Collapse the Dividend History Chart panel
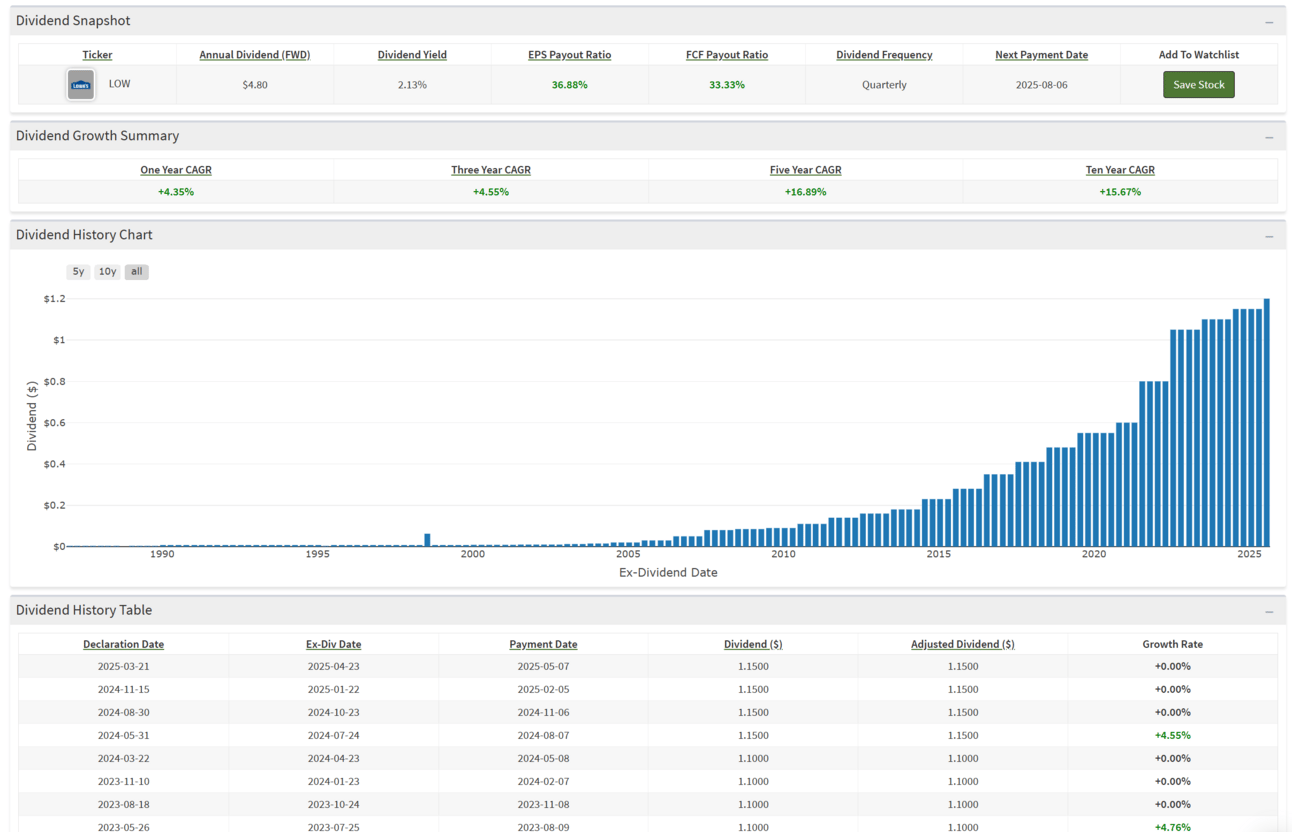 (x=1269, y=236)
